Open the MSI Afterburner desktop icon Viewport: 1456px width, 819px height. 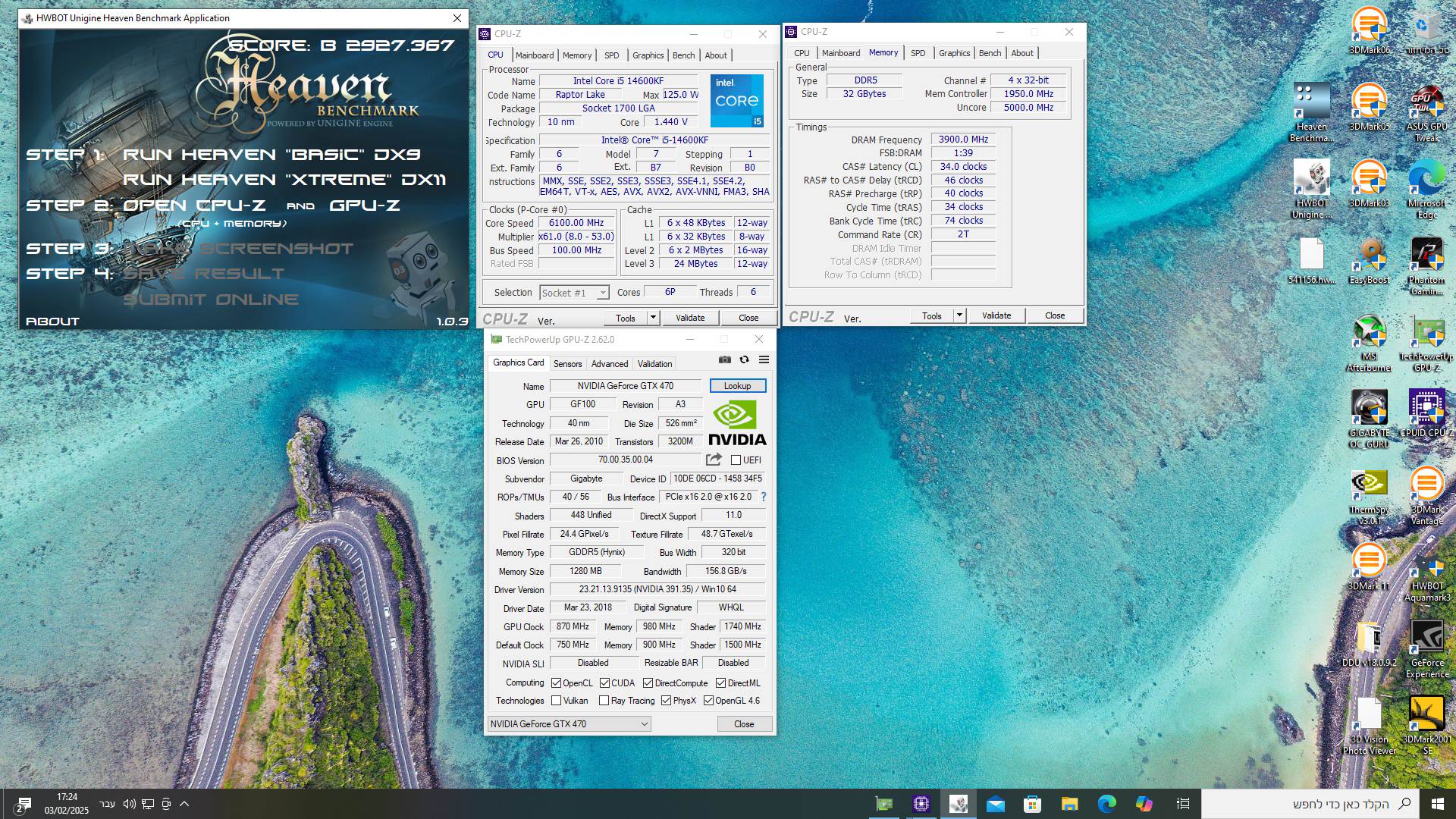tap(1370, 343)
